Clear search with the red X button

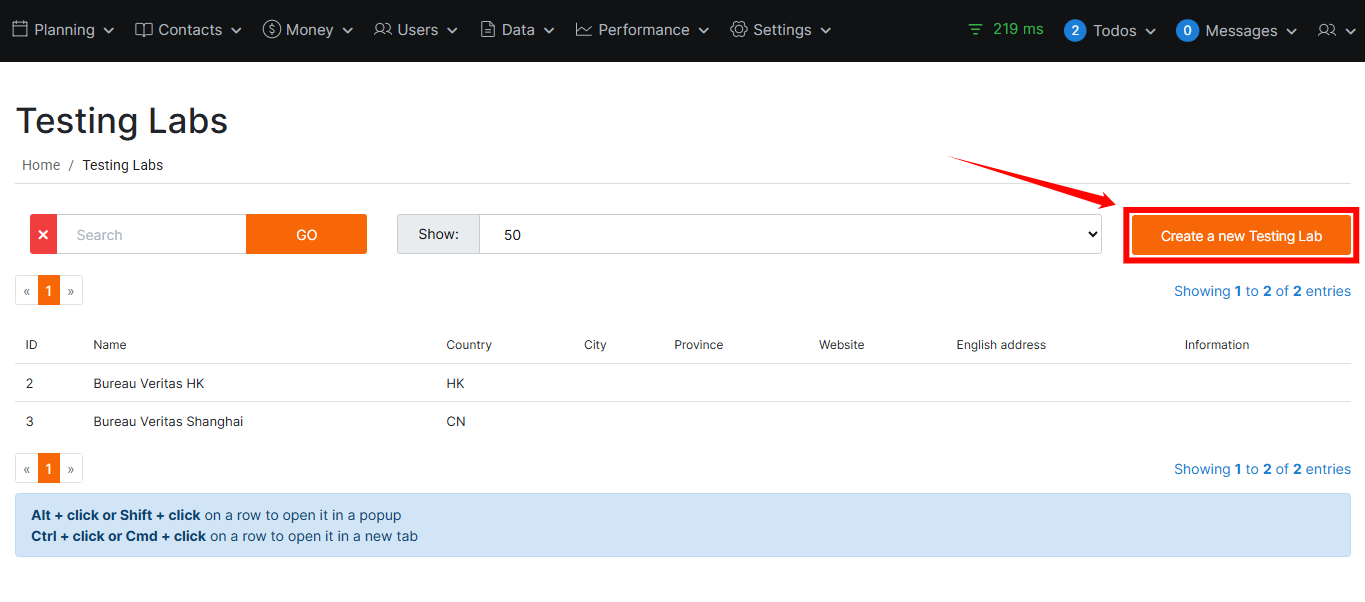click(43, 234)
